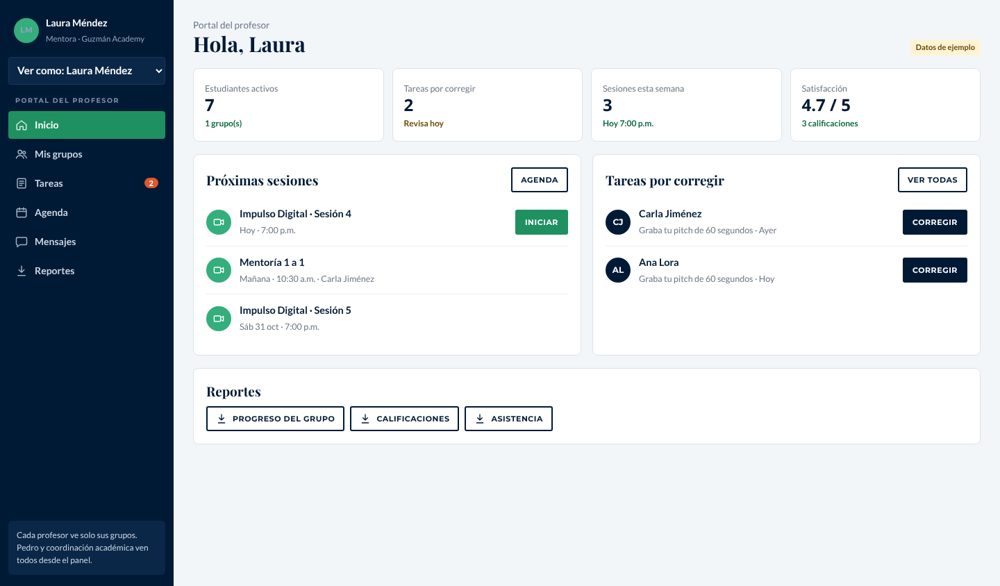Image resolution: width=1000 pixels, height=586 pixels.
Task: Download the PROGRESO DEL GRUPO report
Action: [276, 419]
